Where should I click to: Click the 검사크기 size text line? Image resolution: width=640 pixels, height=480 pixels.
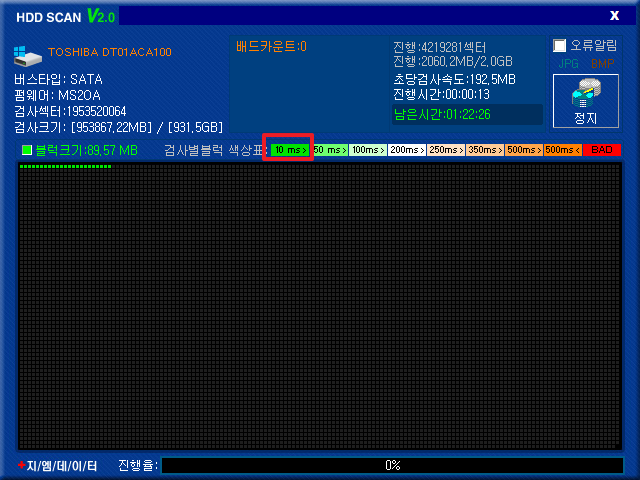pos(118,128)
